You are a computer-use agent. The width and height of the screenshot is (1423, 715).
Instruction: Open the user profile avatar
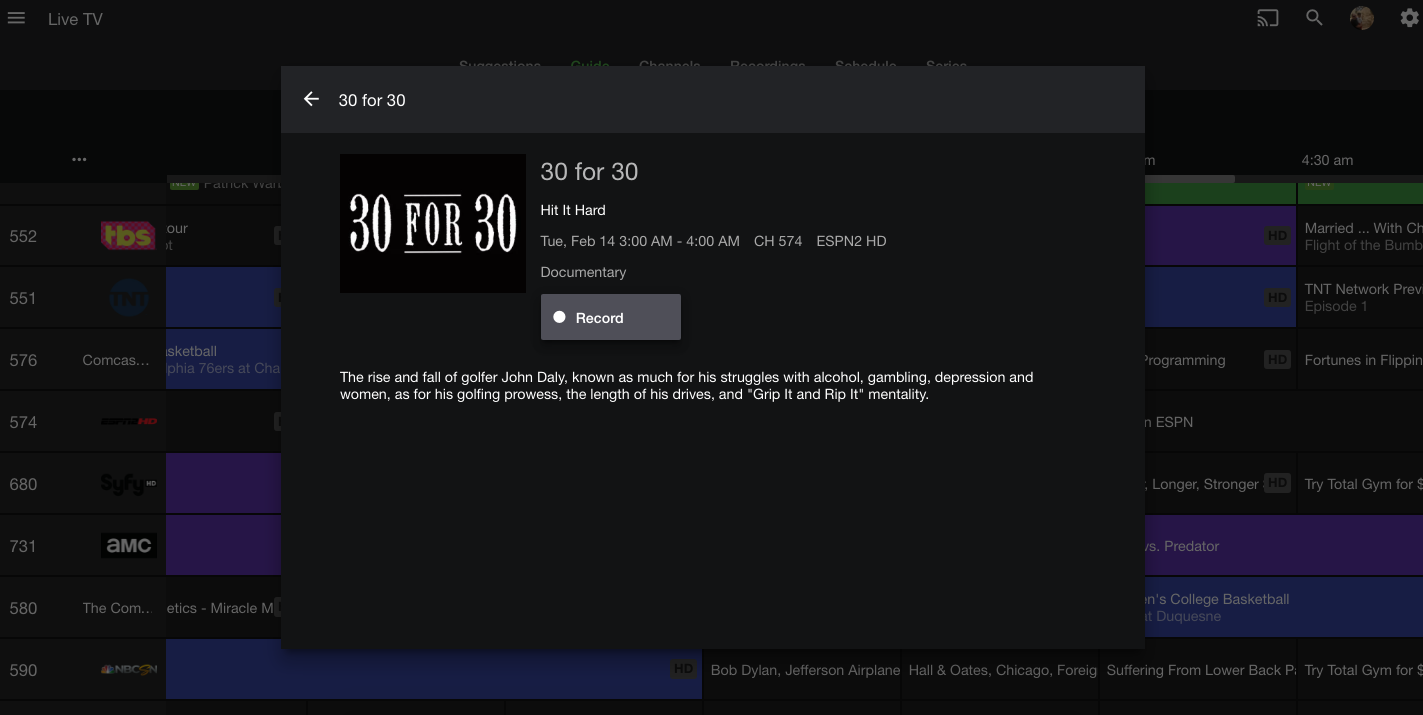pyautogui.click(x=1361, y=18)
